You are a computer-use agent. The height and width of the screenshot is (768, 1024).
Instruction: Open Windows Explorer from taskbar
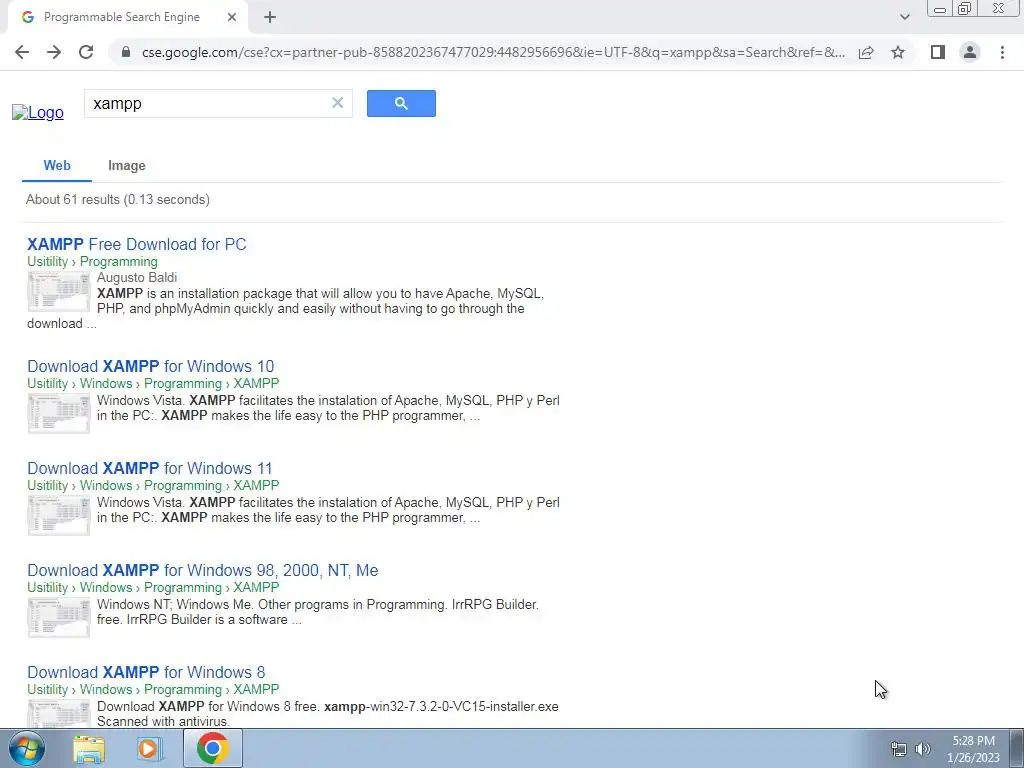click(89, 749)
